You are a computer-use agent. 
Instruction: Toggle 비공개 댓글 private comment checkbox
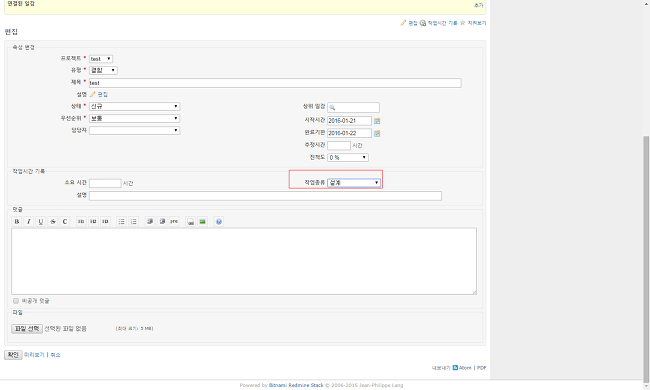[x=16, y=301]
